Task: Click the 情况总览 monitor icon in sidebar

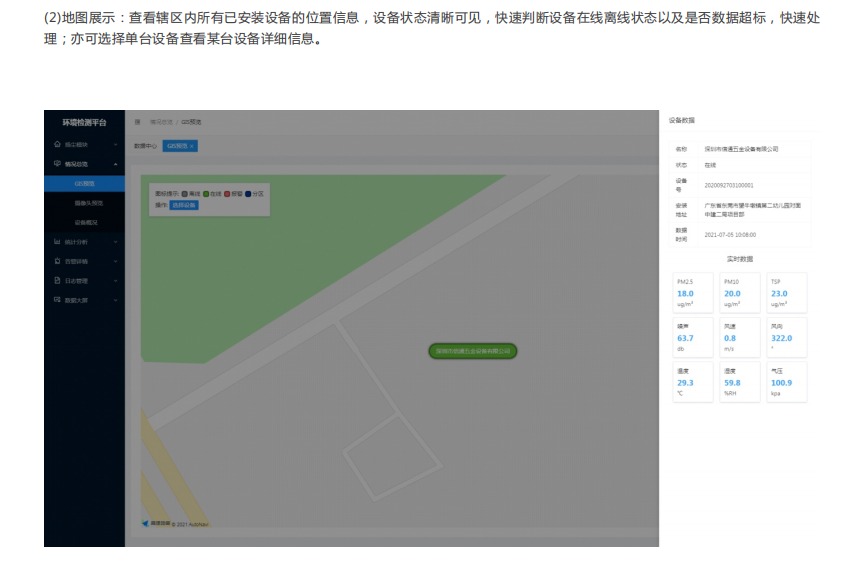Action: 57,164
